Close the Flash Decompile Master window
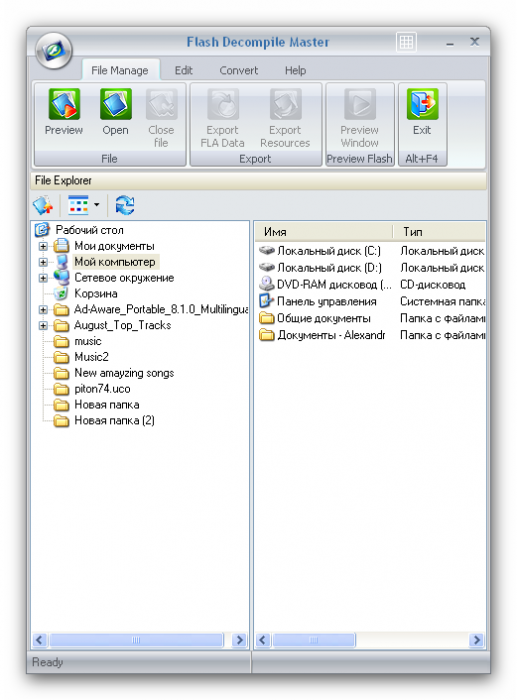Screen dimensions: 517x700 pyautogui.click(x=474, y=42)
